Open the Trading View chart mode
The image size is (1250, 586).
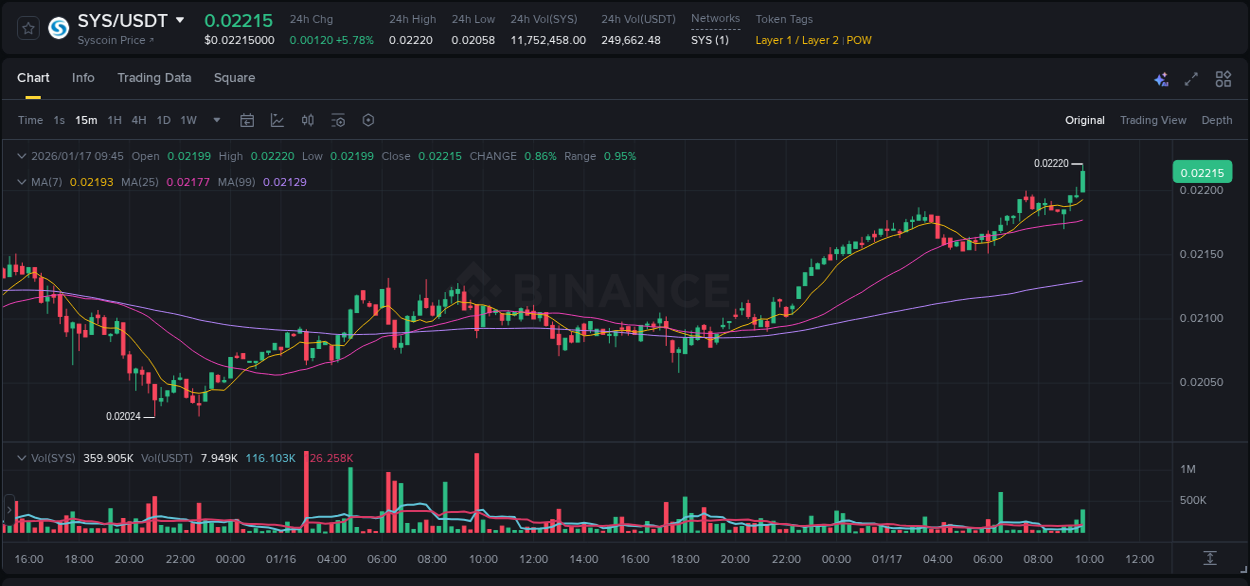point(1153,120)
